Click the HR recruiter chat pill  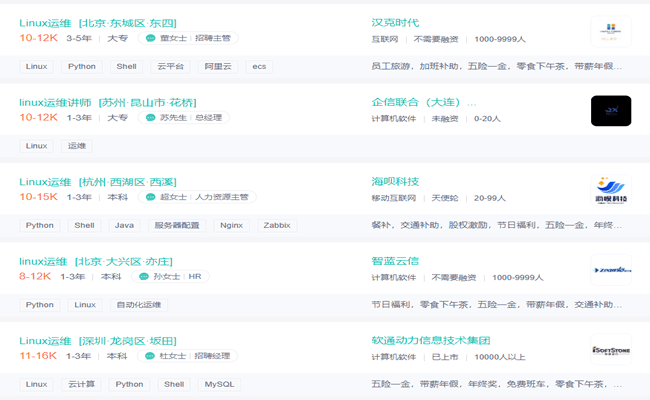point(170,276)
